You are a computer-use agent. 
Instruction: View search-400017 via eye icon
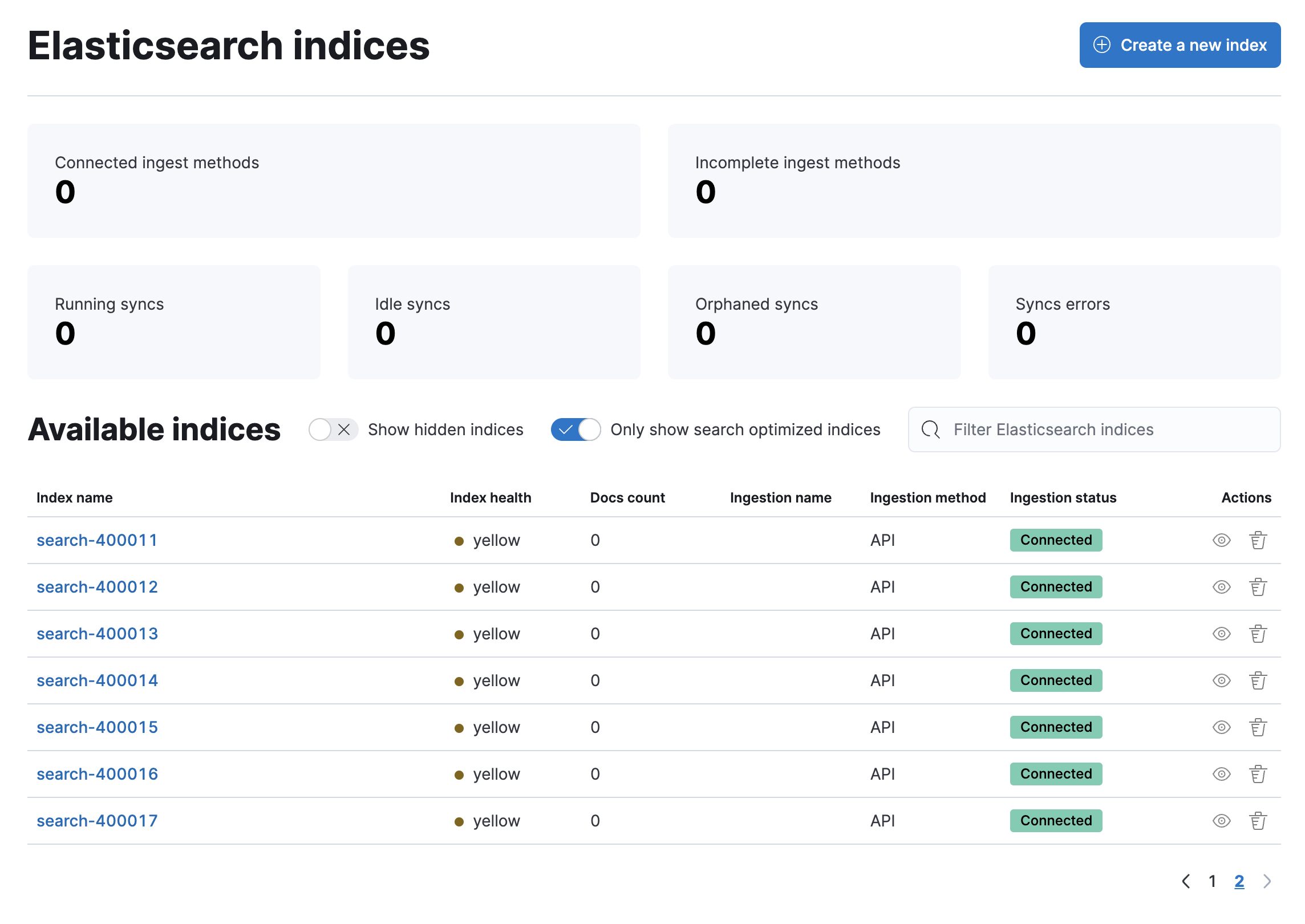click(1221, 821)
